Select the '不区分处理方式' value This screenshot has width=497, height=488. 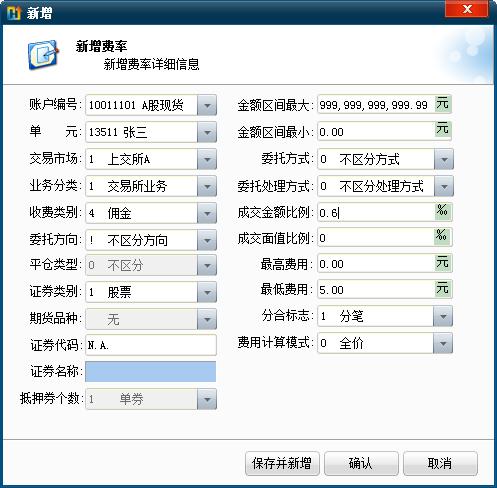[381, 186]
